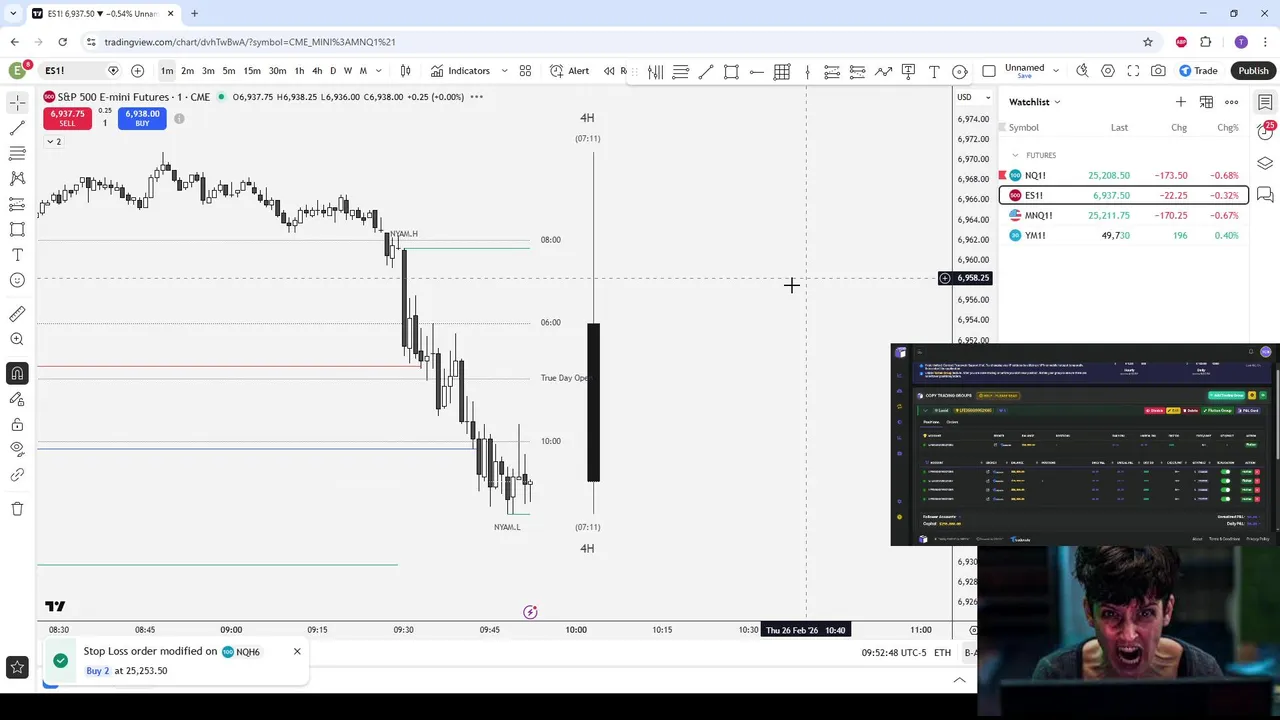Viewport: 1280px width, 720px height.
Task: Select YM1! in the watchlist
Action: click(1124, 235)
